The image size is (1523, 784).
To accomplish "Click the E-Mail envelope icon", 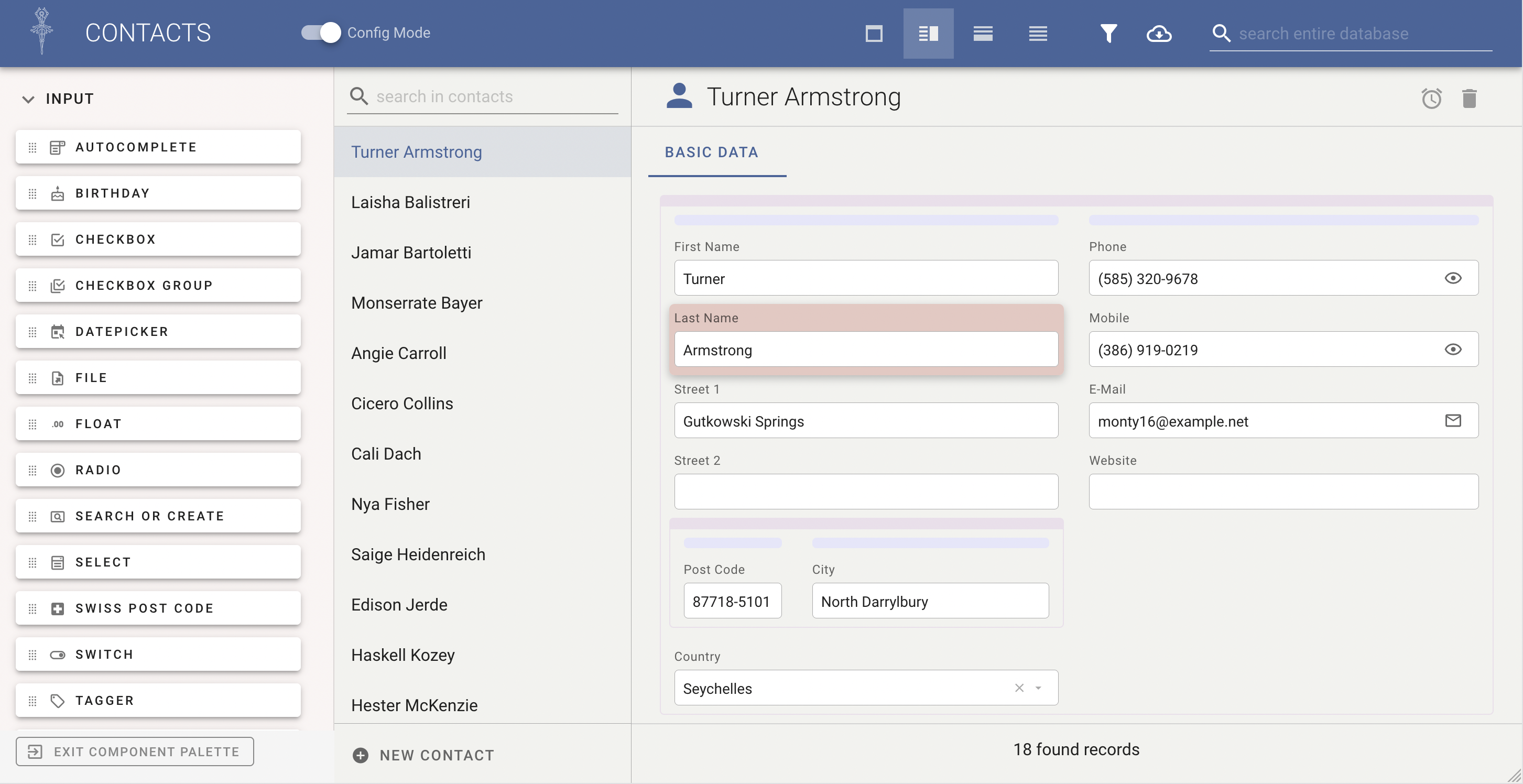I will 1453,420.
